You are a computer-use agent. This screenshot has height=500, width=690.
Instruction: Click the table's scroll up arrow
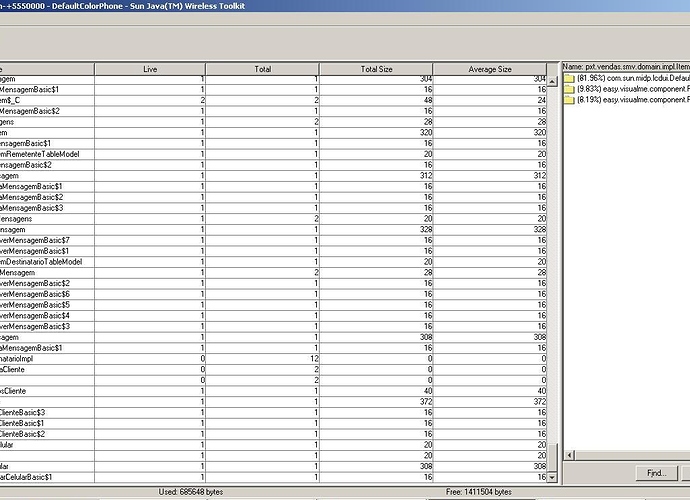552,81
